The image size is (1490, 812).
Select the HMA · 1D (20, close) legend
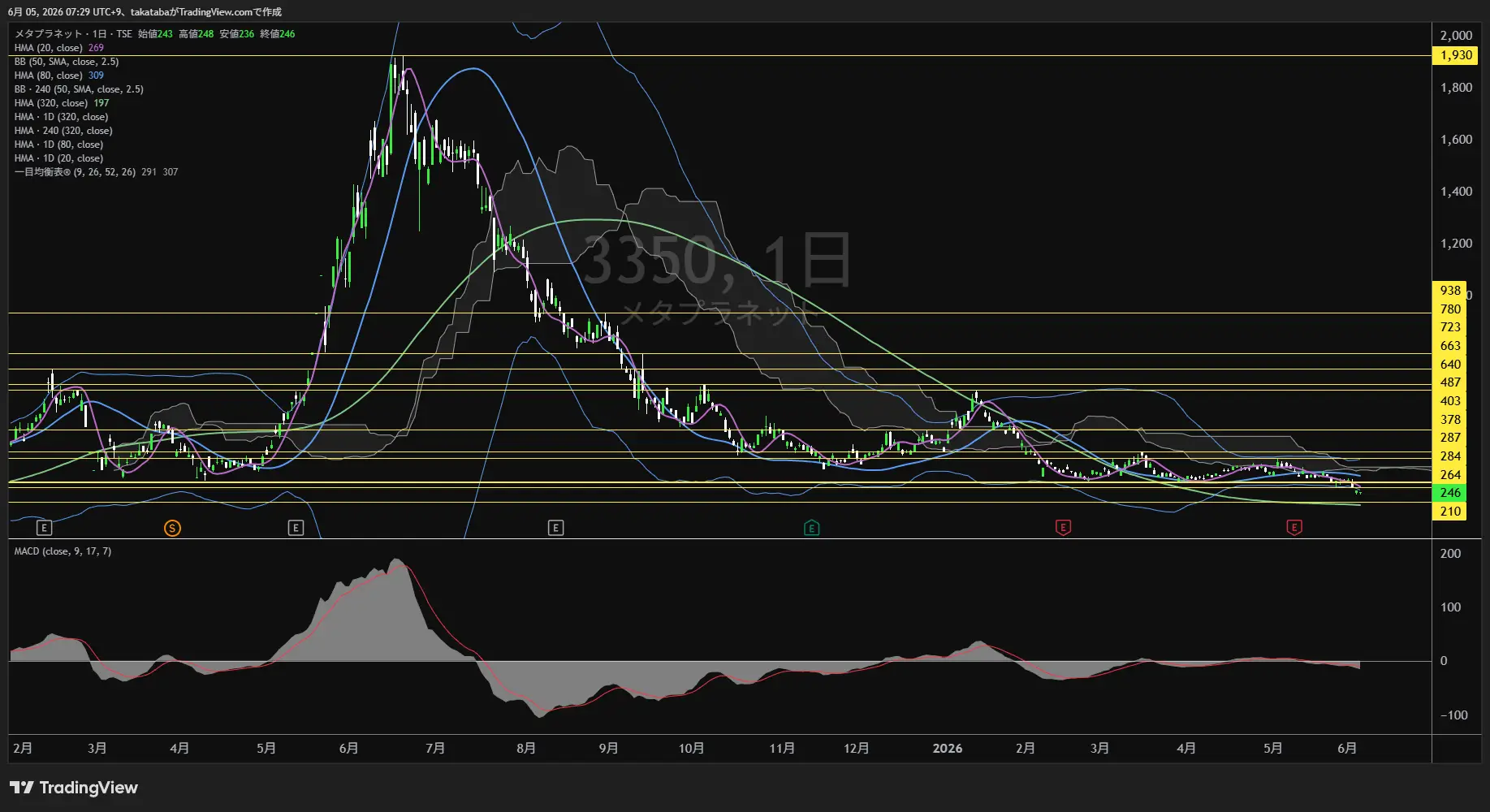point(58,158)
